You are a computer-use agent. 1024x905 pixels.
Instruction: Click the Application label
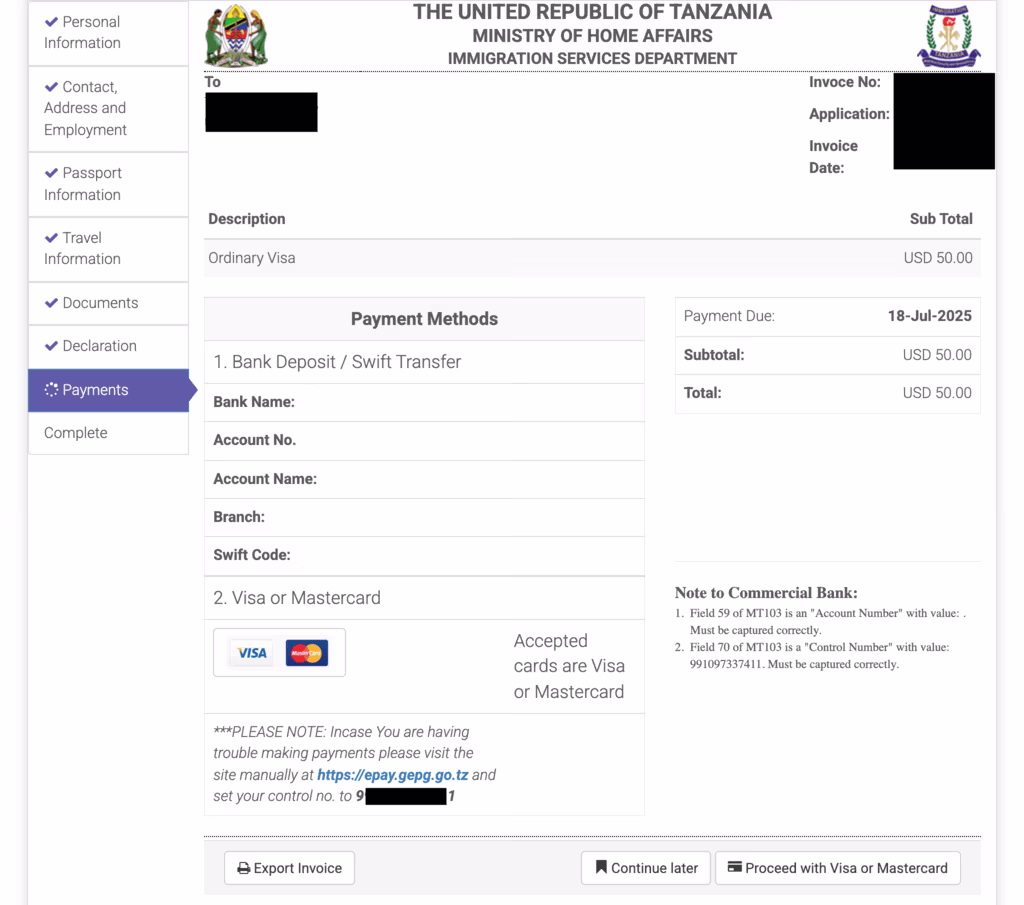click(849, 114)
